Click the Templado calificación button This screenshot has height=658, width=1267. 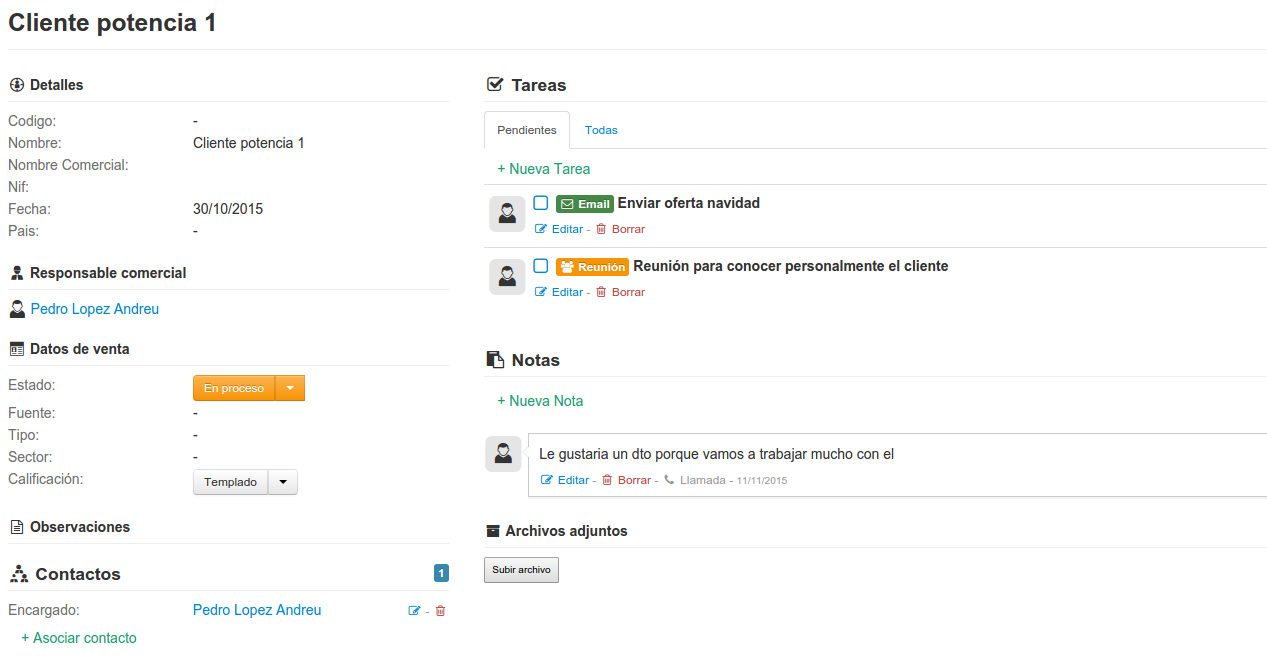231,482
